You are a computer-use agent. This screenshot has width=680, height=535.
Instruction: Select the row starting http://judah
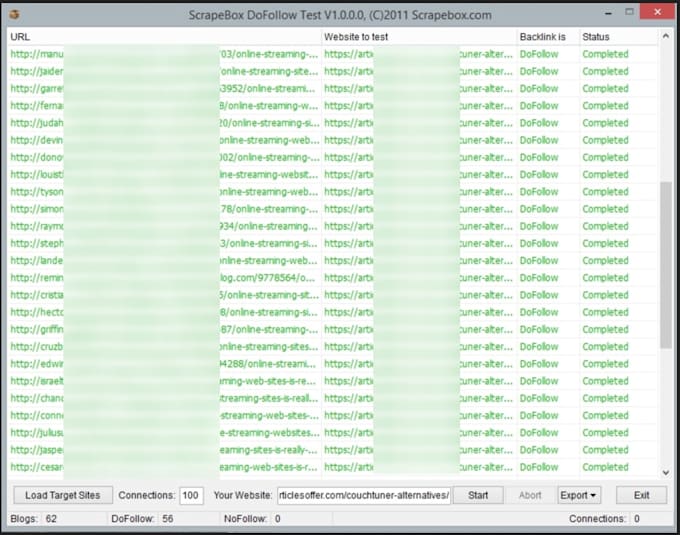tap(333, 123)
